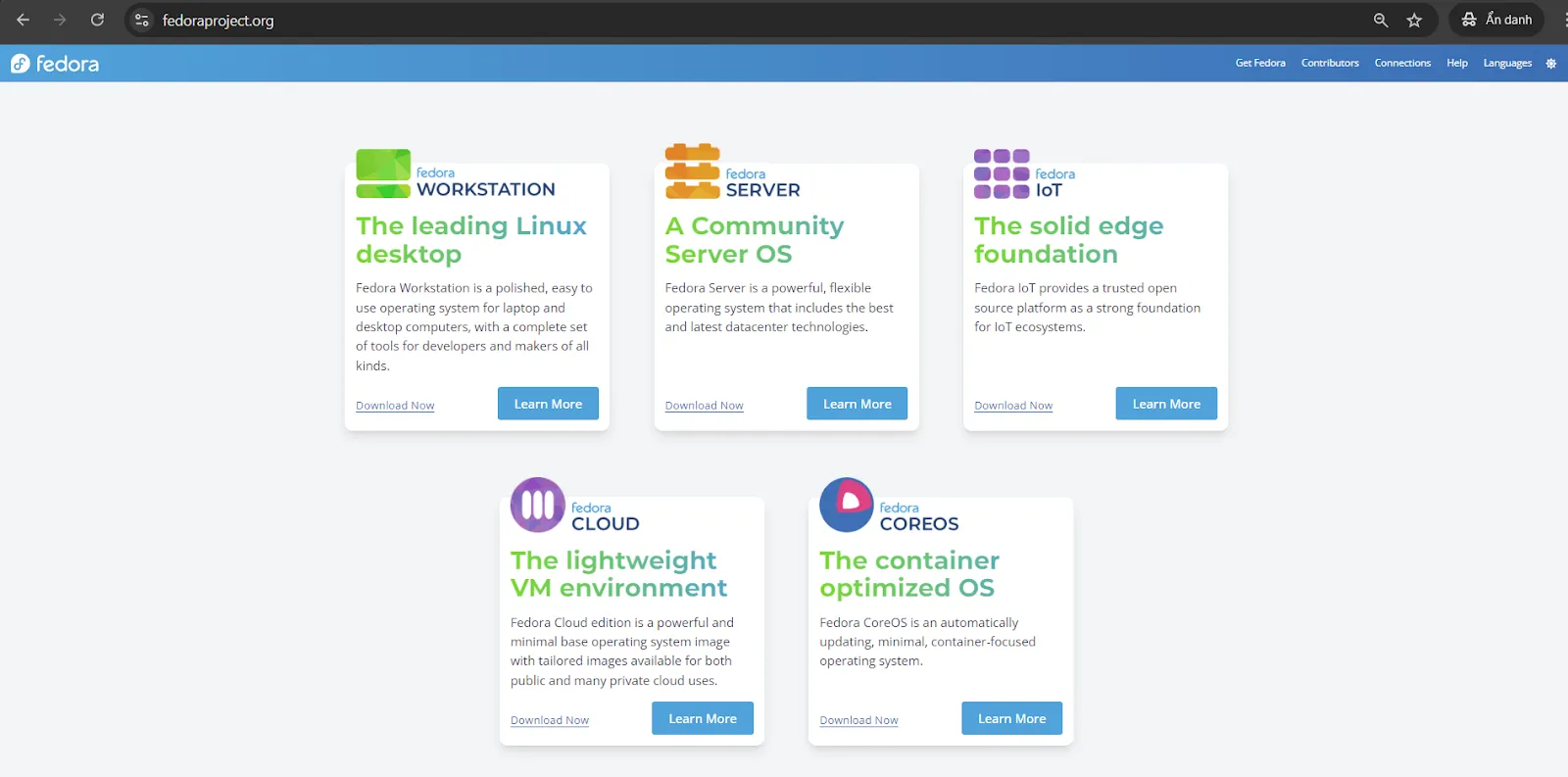Go back with the browser back arrow

(x=23, y=20)
